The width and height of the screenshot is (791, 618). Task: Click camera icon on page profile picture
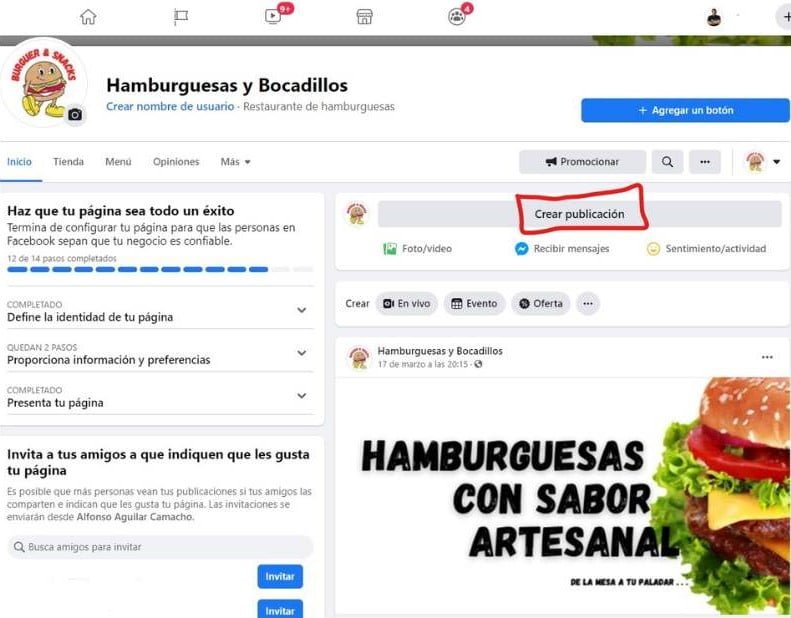tap(75, 115)
